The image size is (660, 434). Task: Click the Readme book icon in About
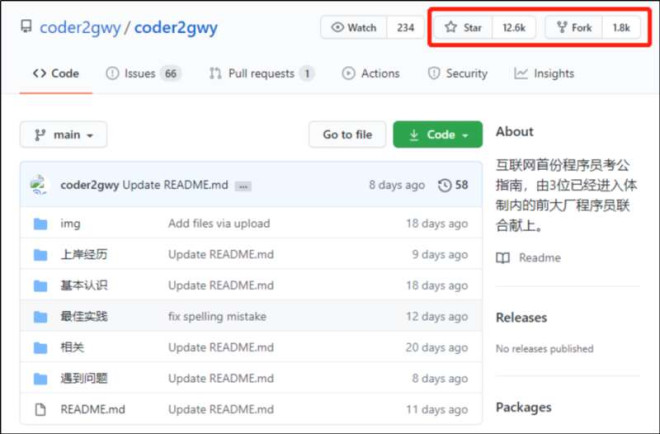click(503, 258)
